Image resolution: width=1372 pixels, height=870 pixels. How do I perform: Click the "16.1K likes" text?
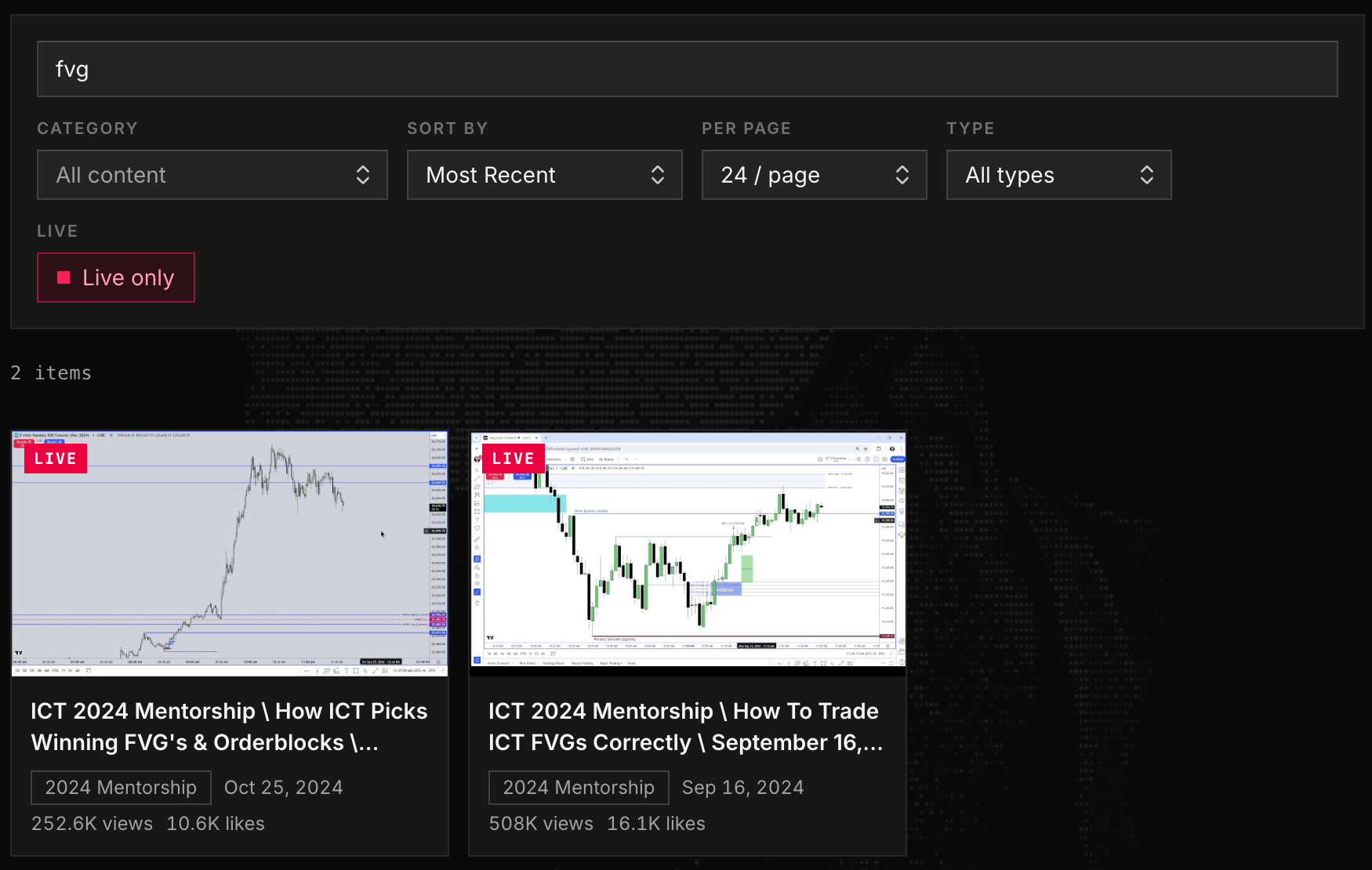point(656,824)
